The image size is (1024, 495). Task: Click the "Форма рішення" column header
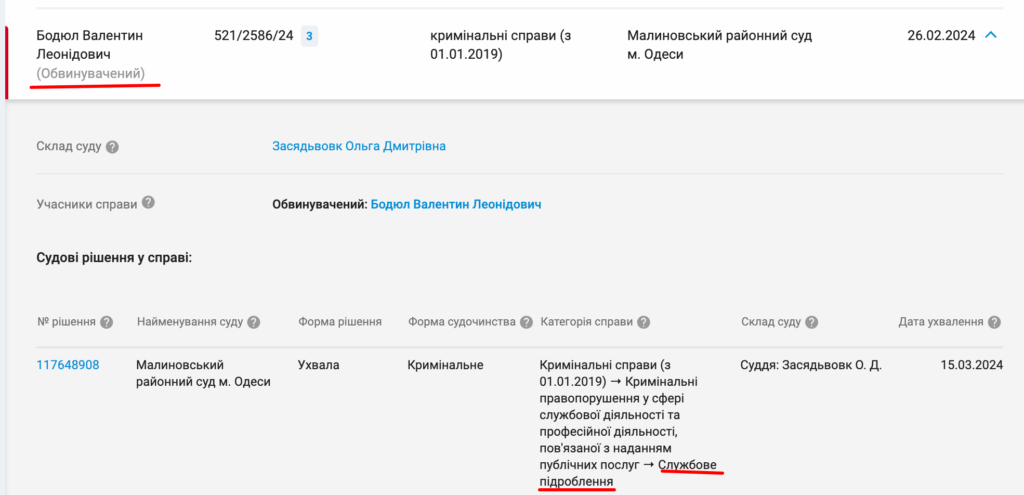click(340, 322)
